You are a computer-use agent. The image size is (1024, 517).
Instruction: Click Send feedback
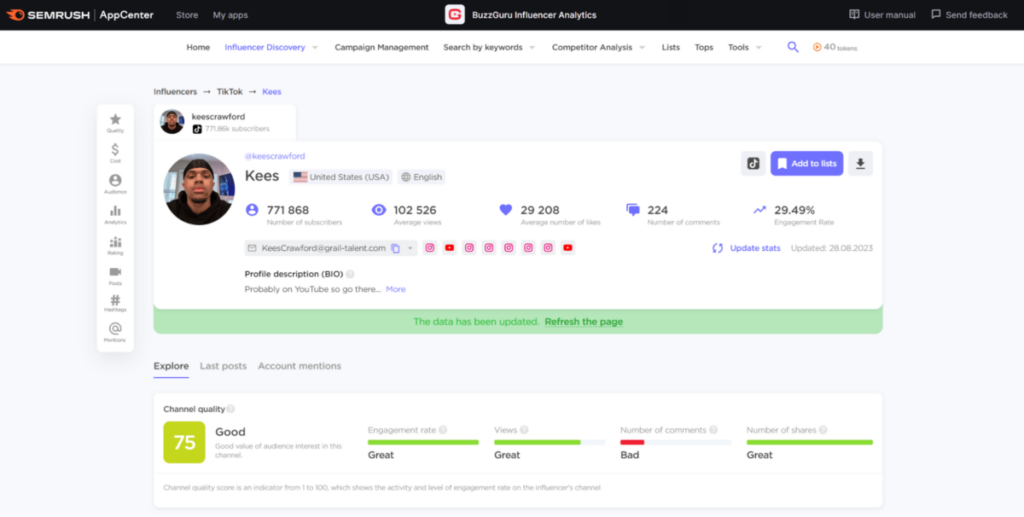click(x=969, y=14)
